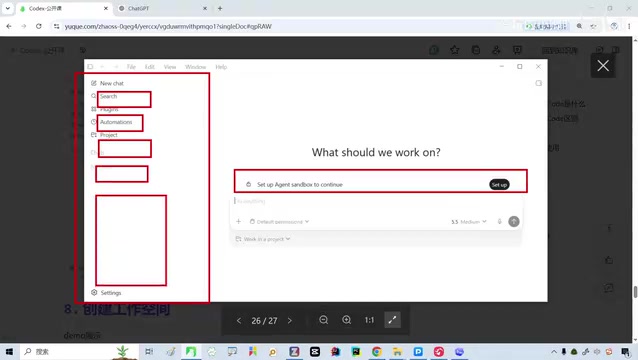Click browser forward arrow

tap(24, 26)
